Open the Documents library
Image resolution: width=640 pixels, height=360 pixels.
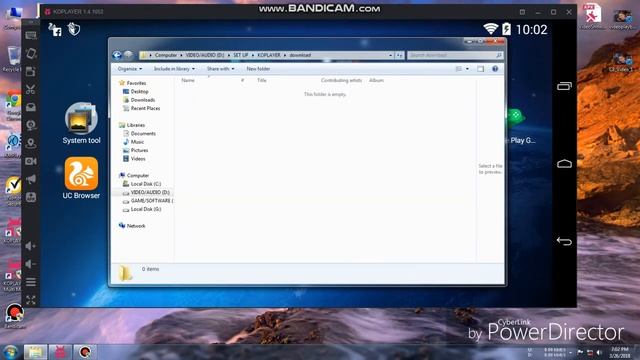(140, 133)
